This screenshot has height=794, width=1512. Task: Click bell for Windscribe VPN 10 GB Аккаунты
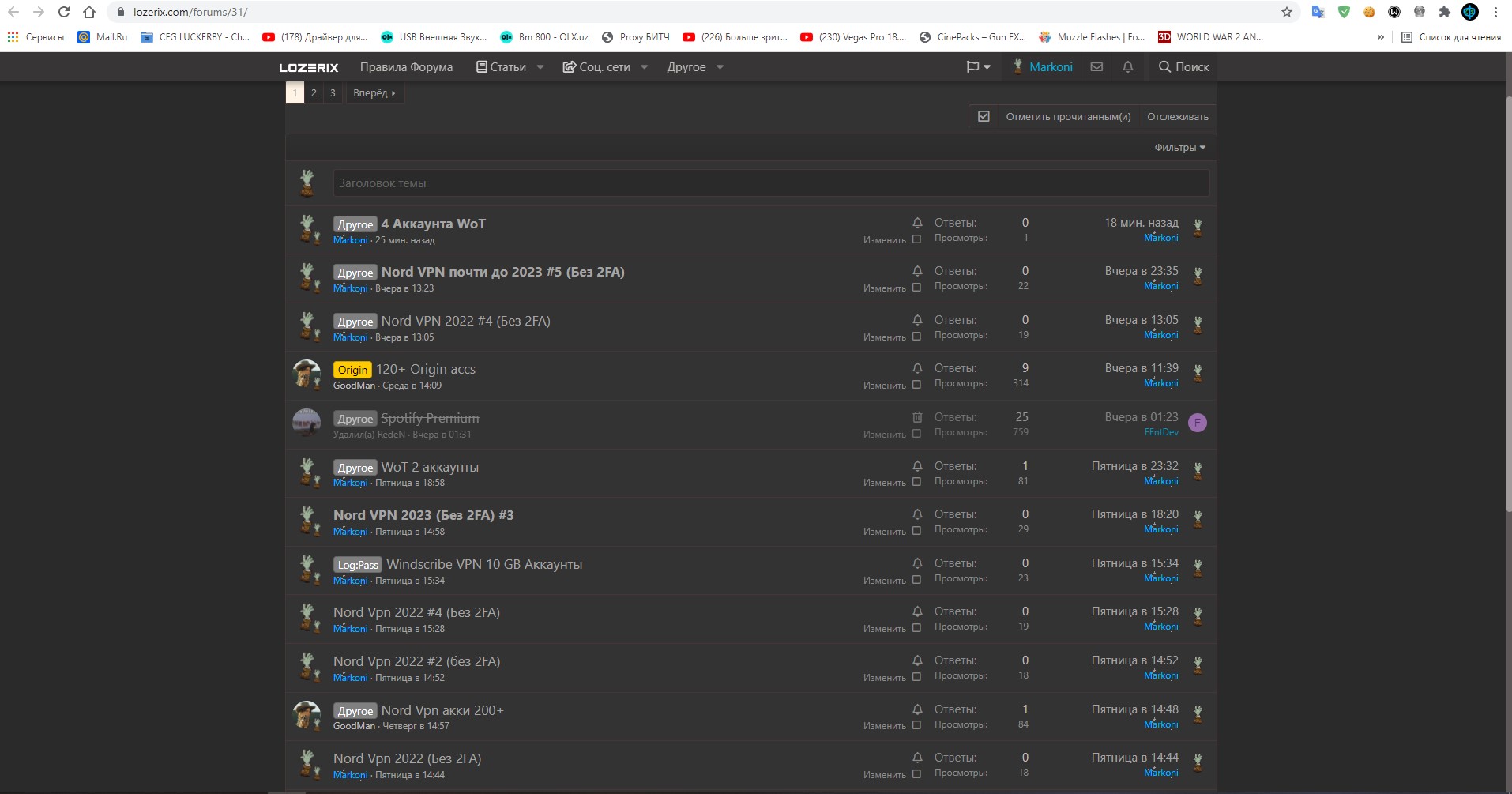tap(917, 563)
